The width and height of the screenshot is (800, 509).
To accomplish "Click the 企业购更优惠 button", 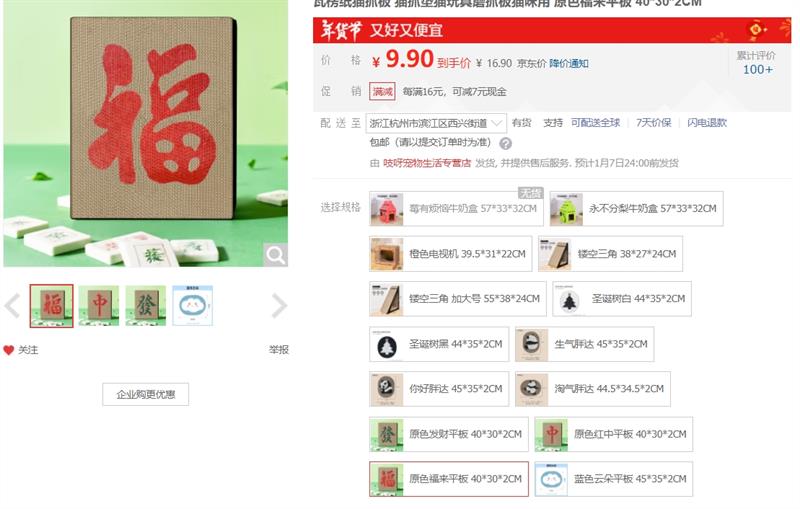I will [145, 394].
